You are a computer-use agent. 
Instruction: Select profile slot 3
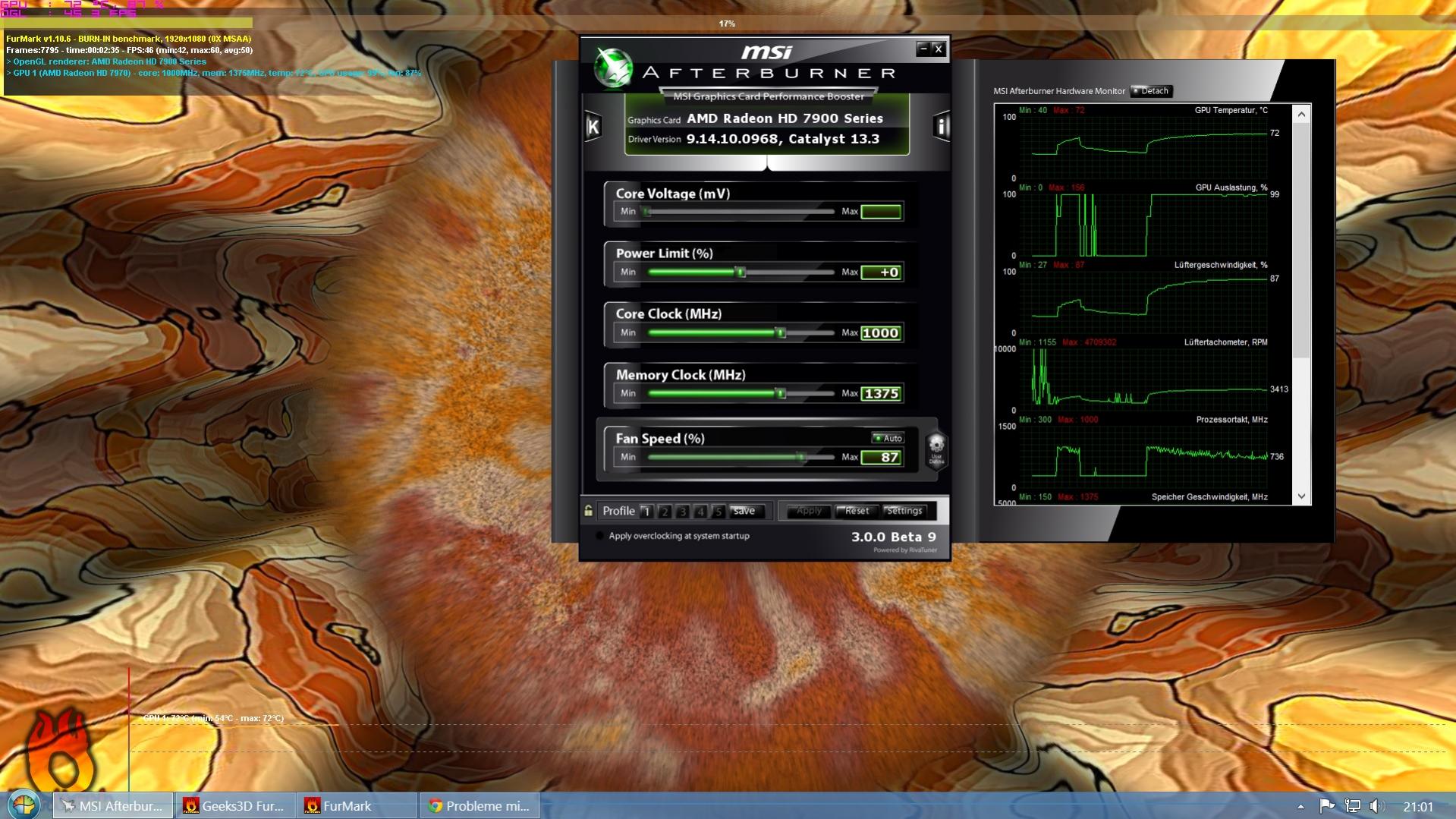[682, 512]
